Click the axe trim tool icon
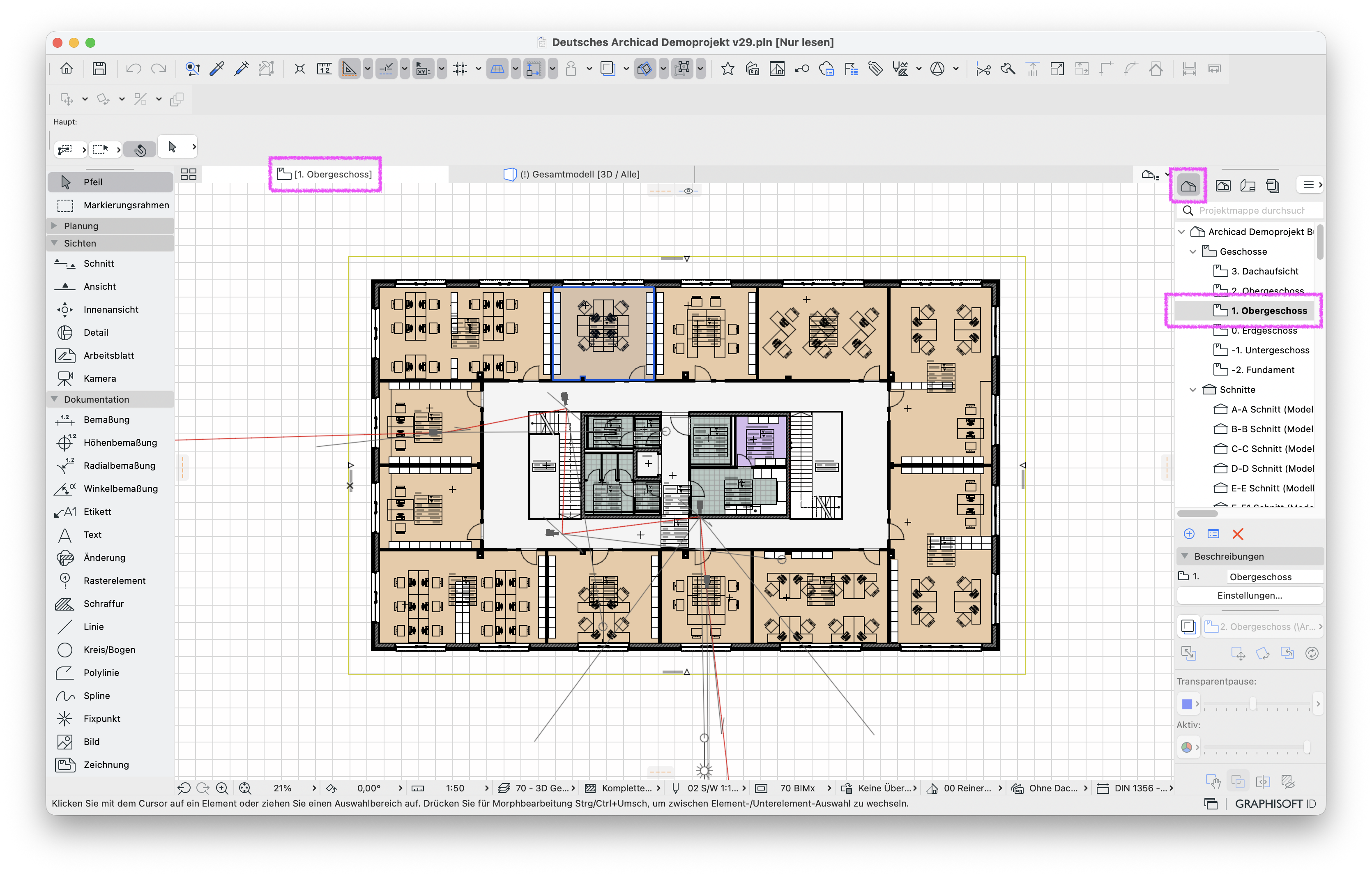 pos(1008,69)
